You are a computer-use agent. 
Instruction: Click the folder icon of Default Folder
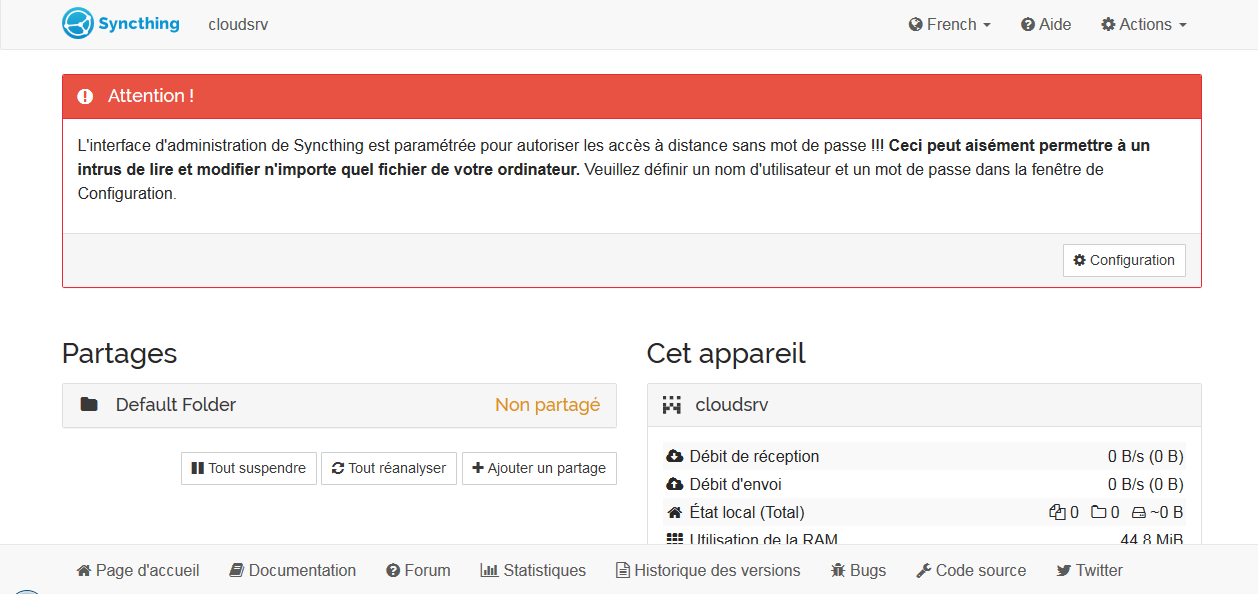(x=89, y=405)
